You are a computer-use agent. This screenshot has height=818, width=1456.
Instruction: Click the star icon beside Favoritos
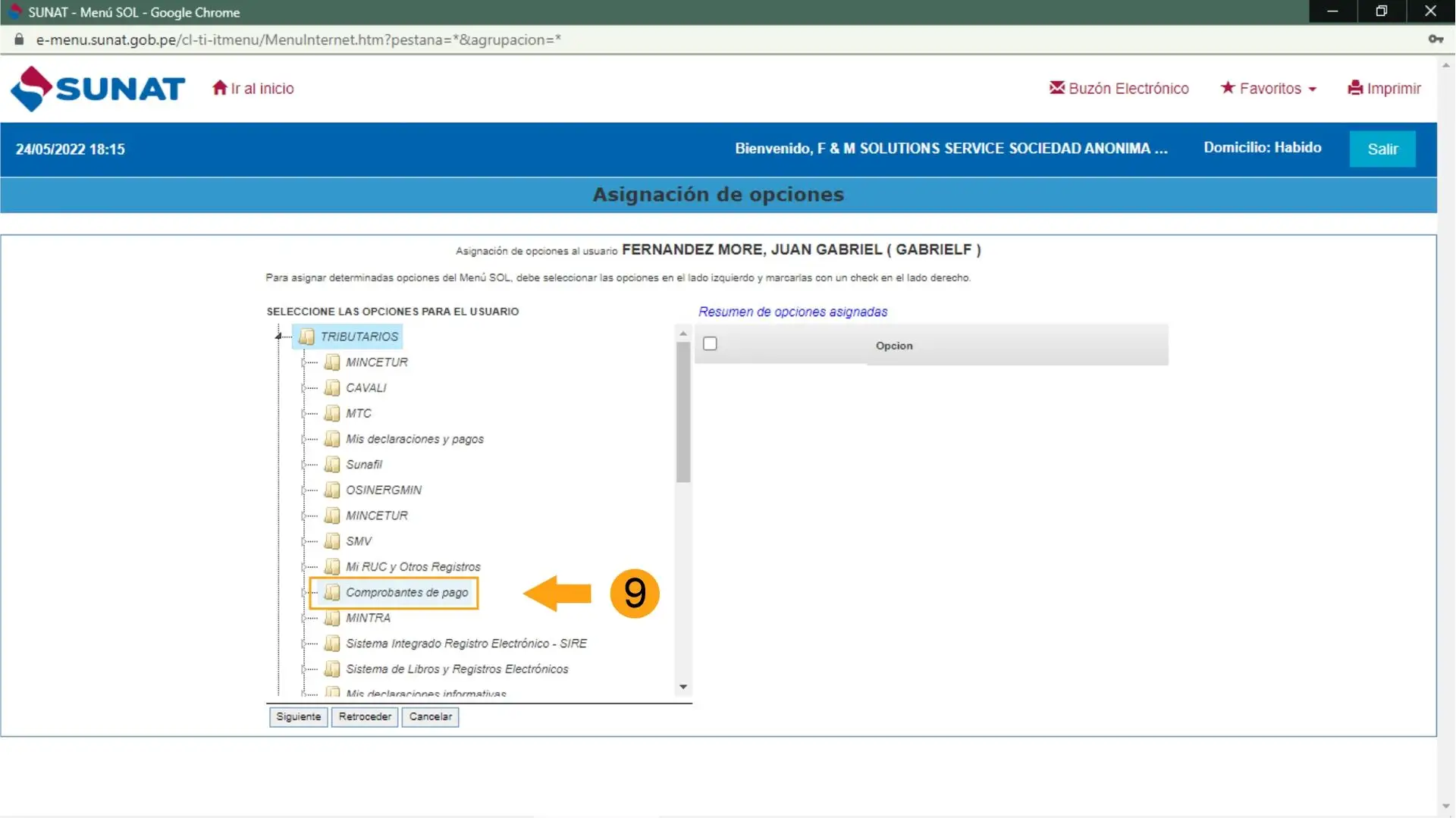1227,88
